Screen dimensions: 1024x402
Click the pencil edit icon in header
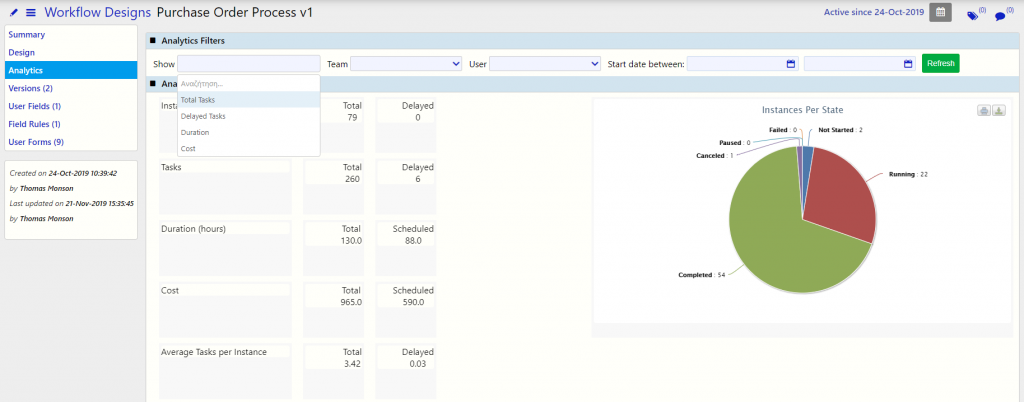click(x=14, y=12)
